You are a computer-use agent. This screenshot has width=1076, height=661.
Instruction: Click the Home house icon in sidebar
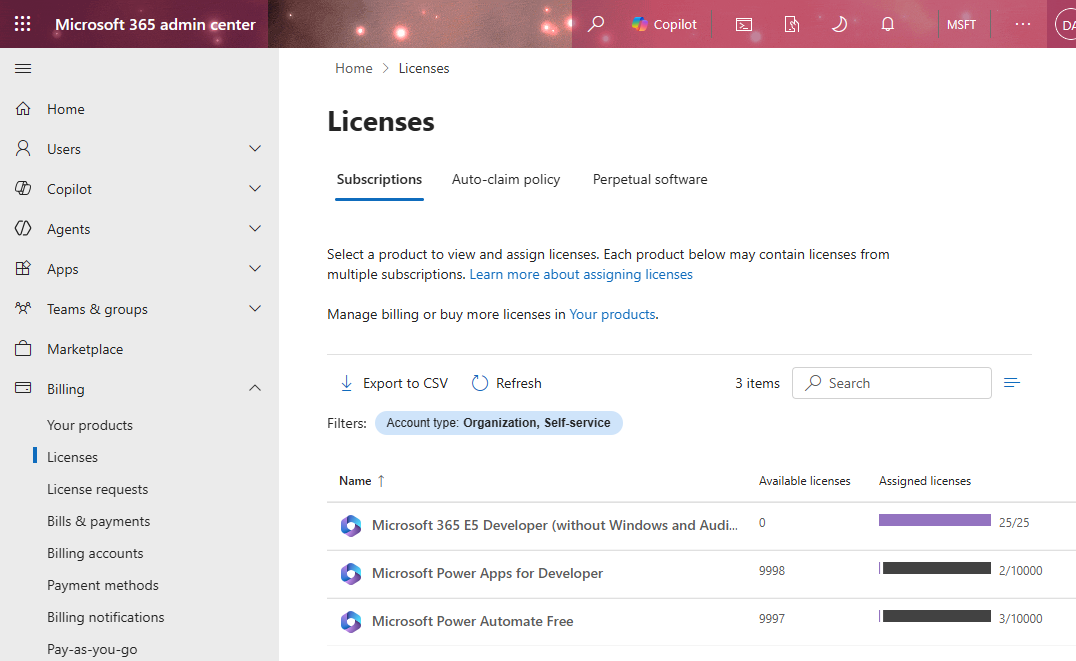[x=23, y=108]
